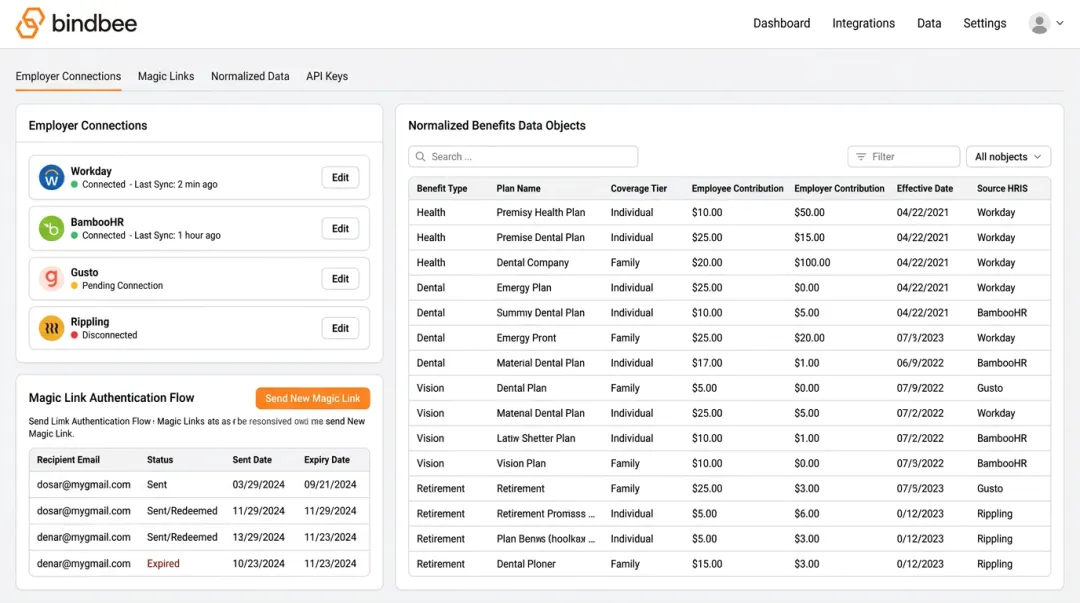Click Rippling's Disconnected status
Viewport: 1080px width, 603px height.
(104, 335)
